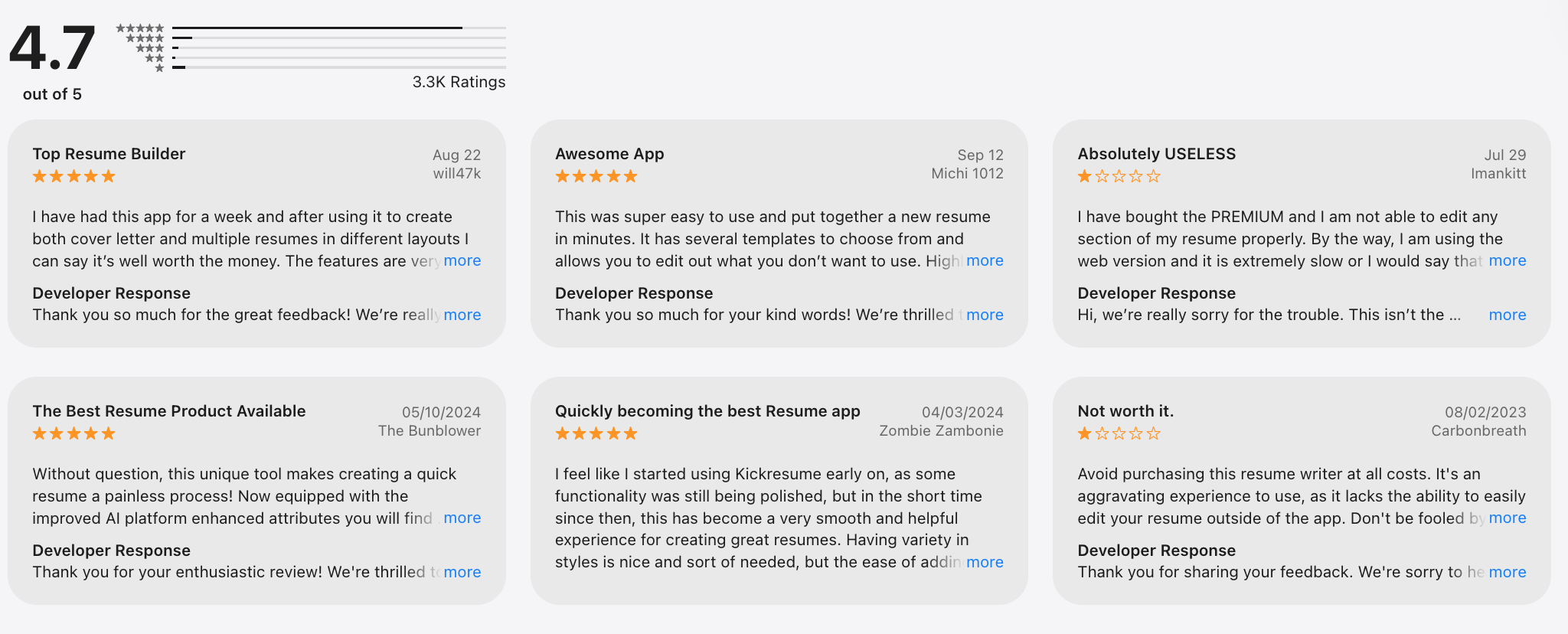
Task: Select the star rating beneath Awesome App
Action: tap(595, 175)
